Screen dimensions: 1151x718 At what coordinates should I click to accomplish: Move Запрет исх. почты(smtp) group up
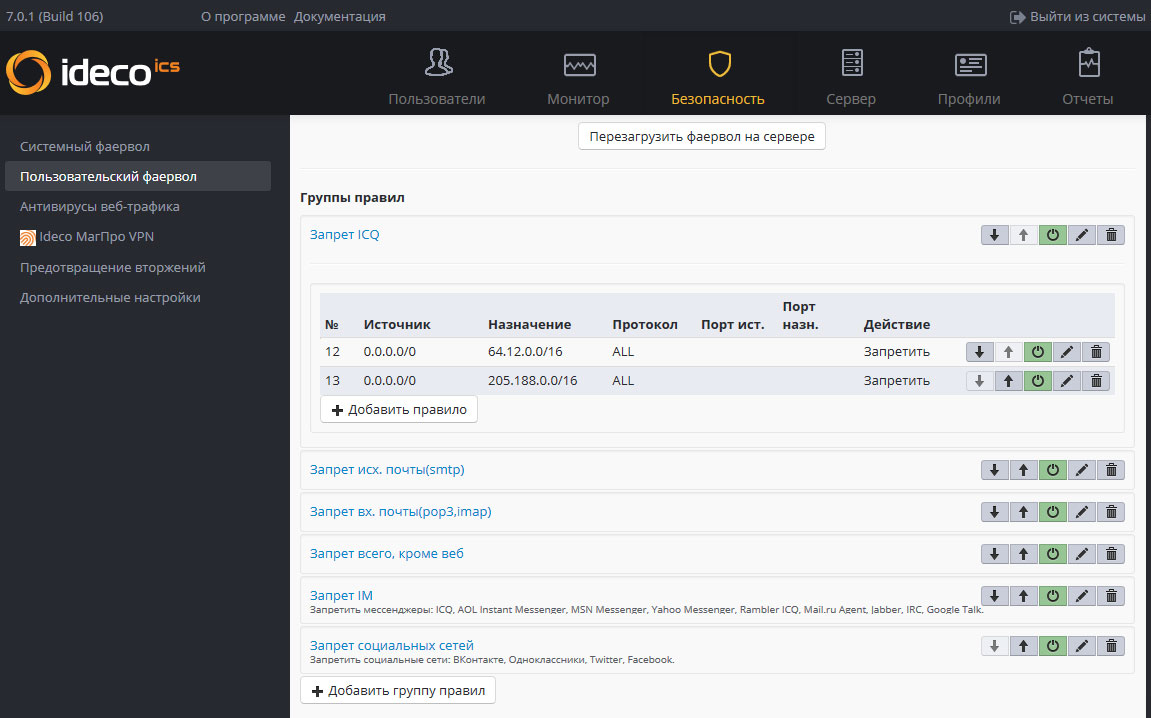click(x=1023, y=470)
